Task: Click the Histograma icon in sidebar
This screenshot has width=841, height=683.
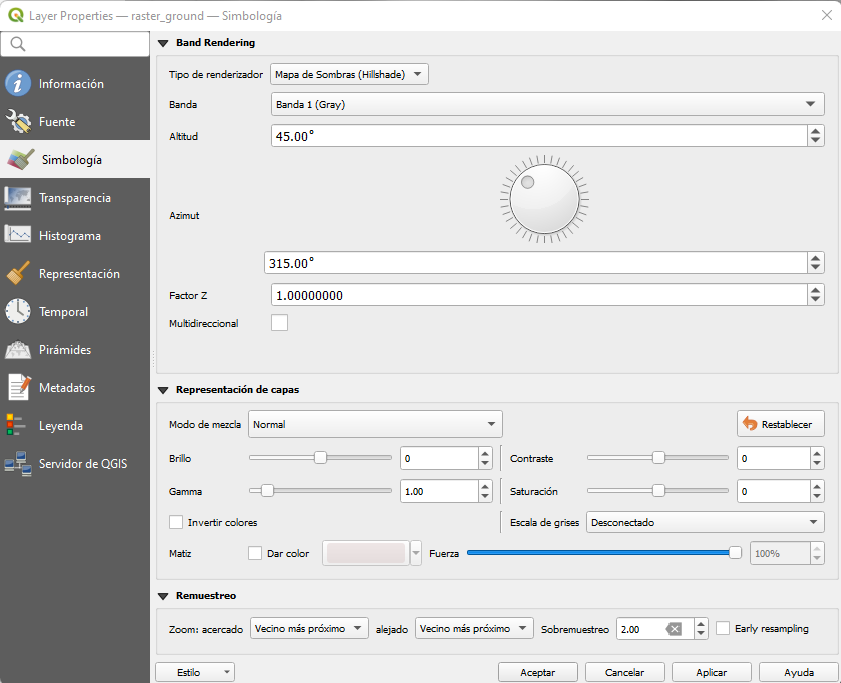Action: pyautogui.click(x=18, y=236)
